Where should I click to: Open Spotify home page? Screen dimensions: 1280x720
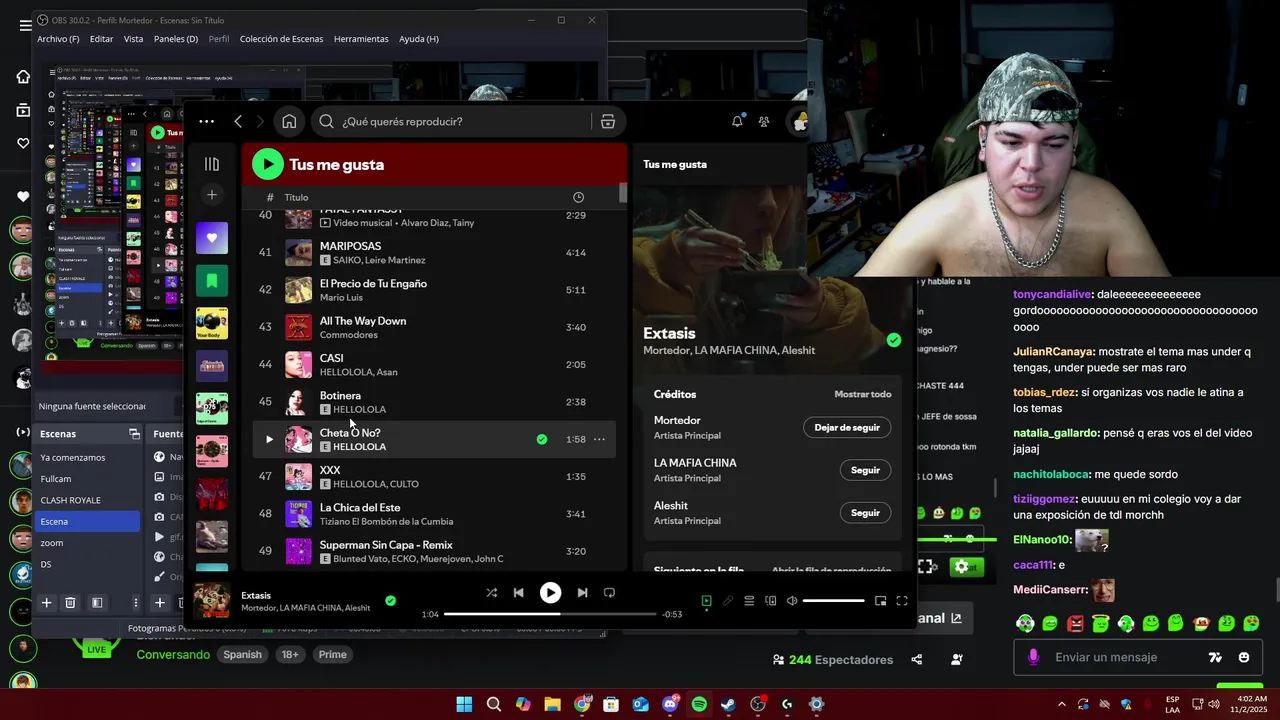pyautogui.click(x=289, y=121)
